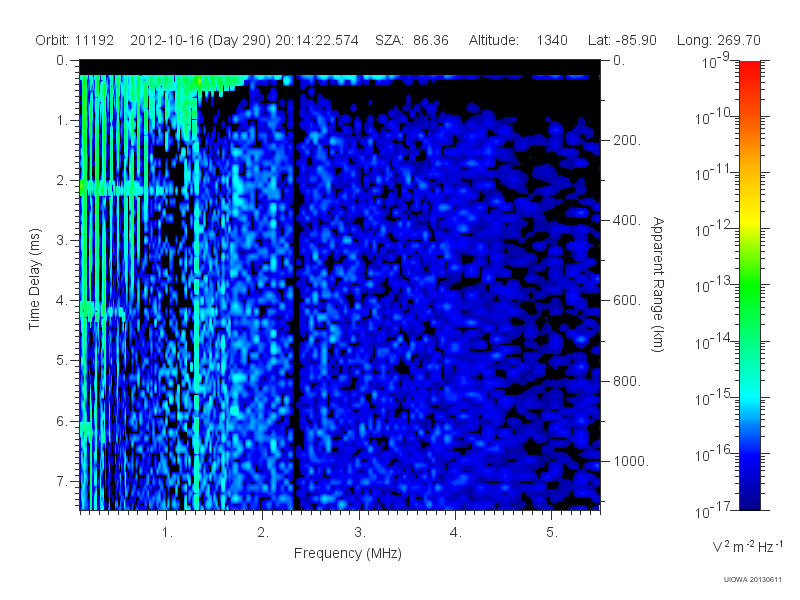800x600 pixels.
Task: Click the '800.' Apparent Range tick label
Action: click(627, 381)
